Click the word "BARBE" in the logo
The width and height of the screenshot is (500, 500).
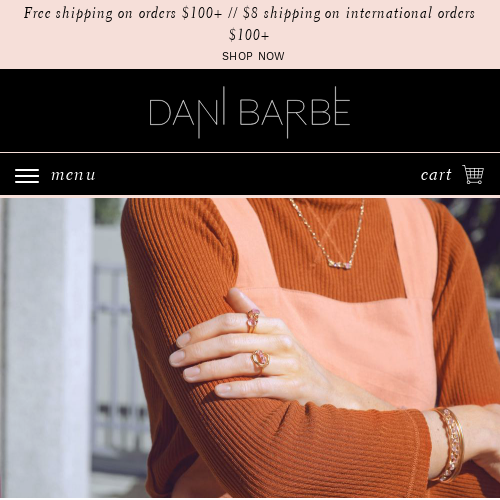295,112
